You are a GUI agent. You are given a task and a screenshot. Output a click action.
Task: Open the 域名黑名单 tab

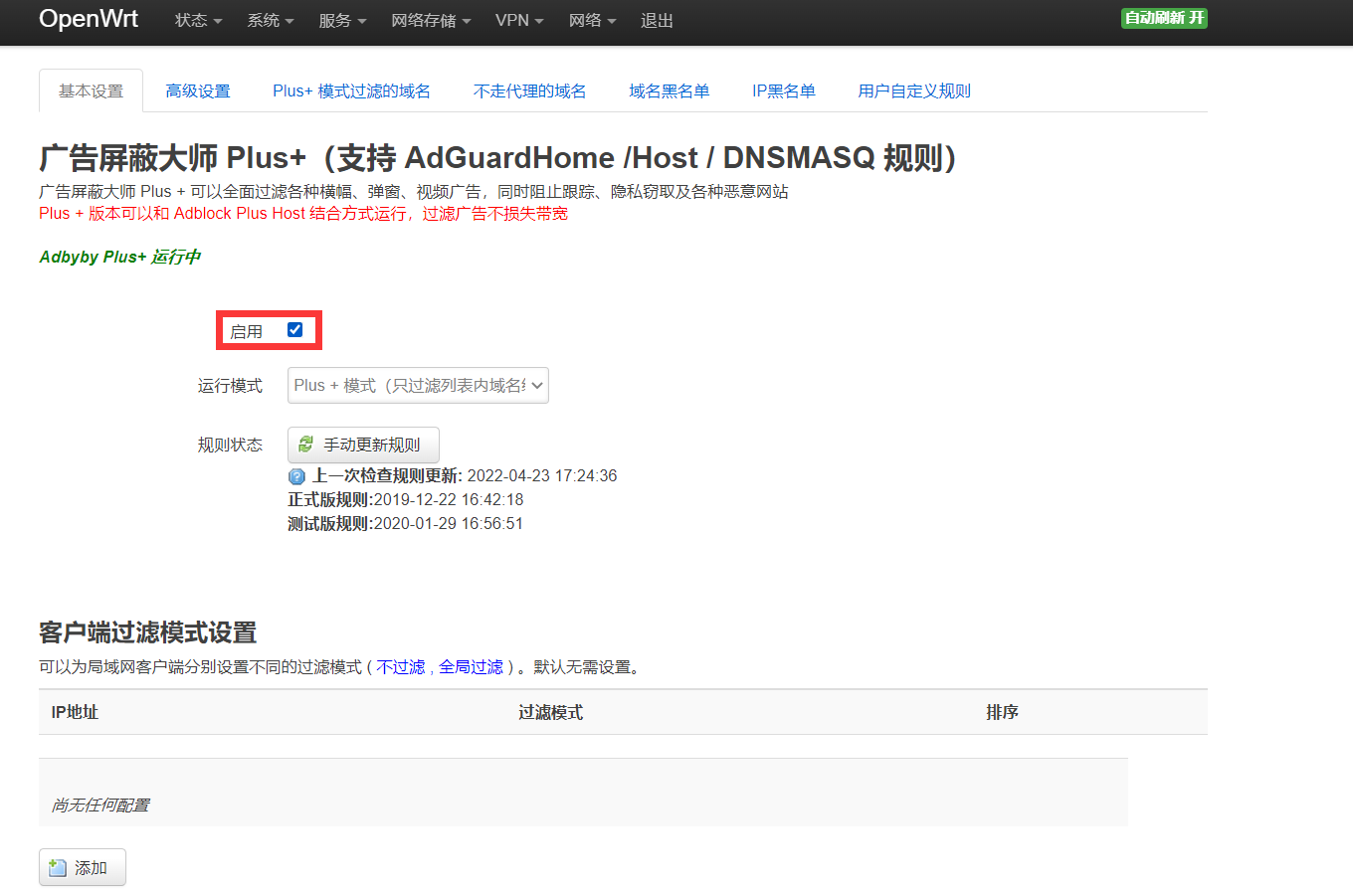(670, 91)
